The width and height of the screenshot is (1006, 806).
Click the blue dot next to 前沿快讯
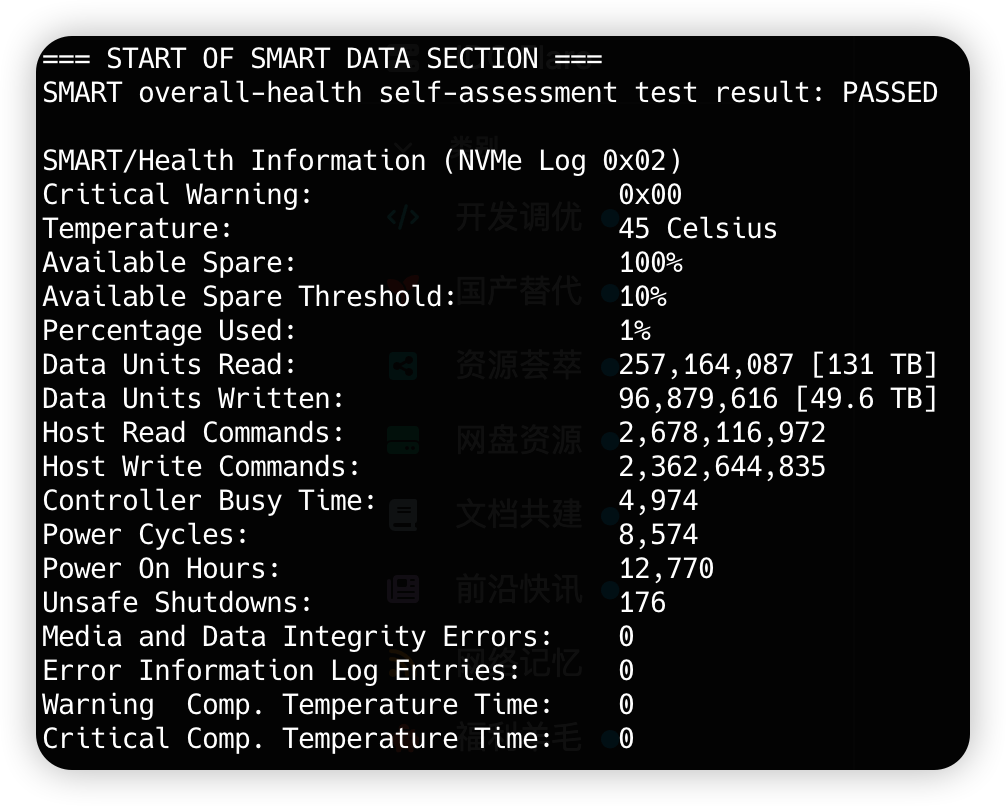click(610, 589)
